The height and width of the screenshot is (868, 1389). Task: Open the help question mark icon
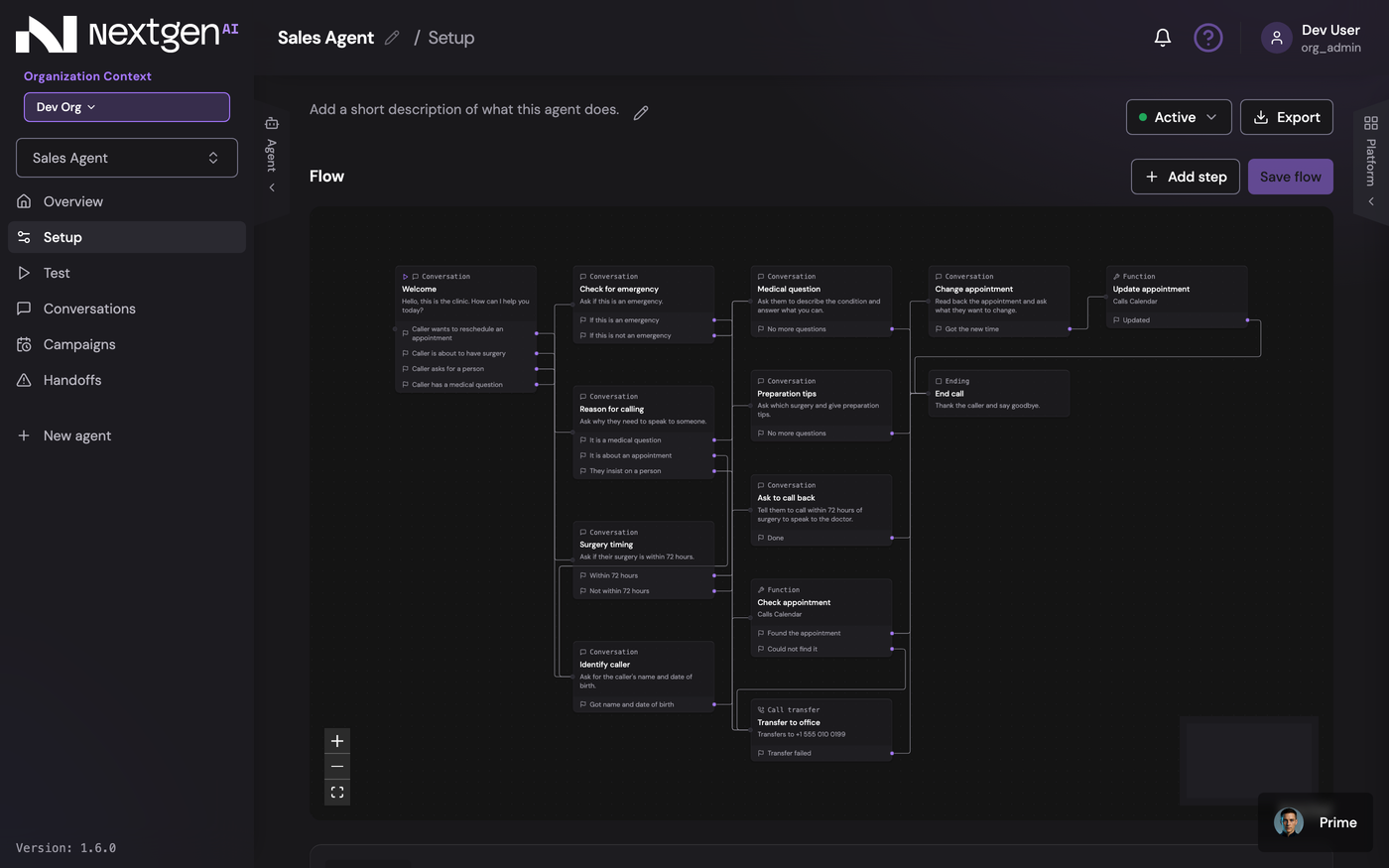(1207, 38)
